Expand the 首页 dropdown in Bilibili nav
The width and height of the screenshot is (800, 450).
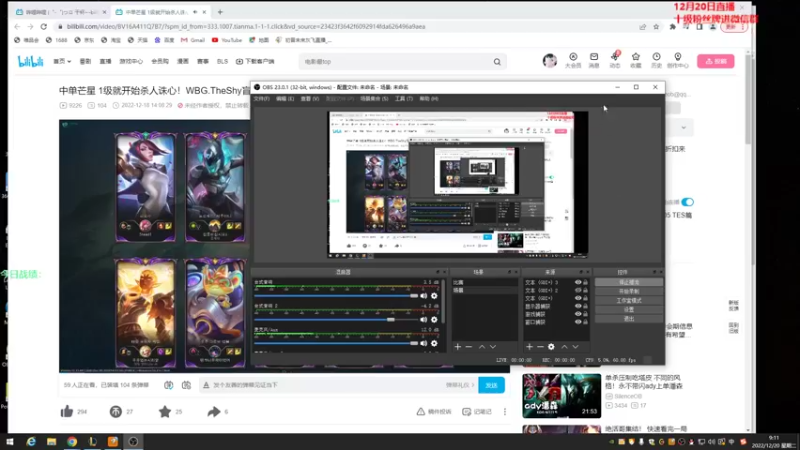click(x=62, y=61)
